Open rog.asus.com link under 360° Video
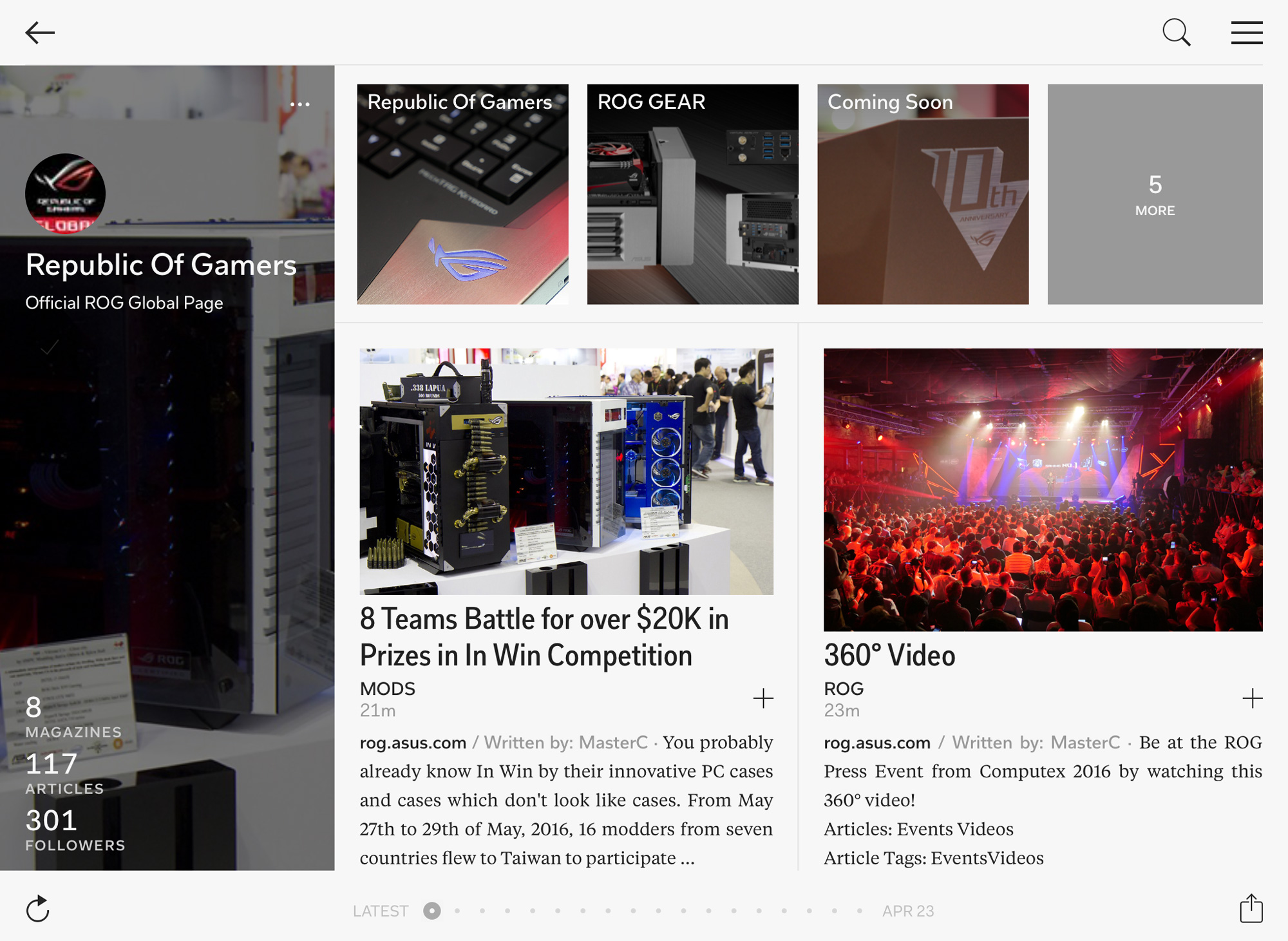1288x941 pixels. coord(876,743)
